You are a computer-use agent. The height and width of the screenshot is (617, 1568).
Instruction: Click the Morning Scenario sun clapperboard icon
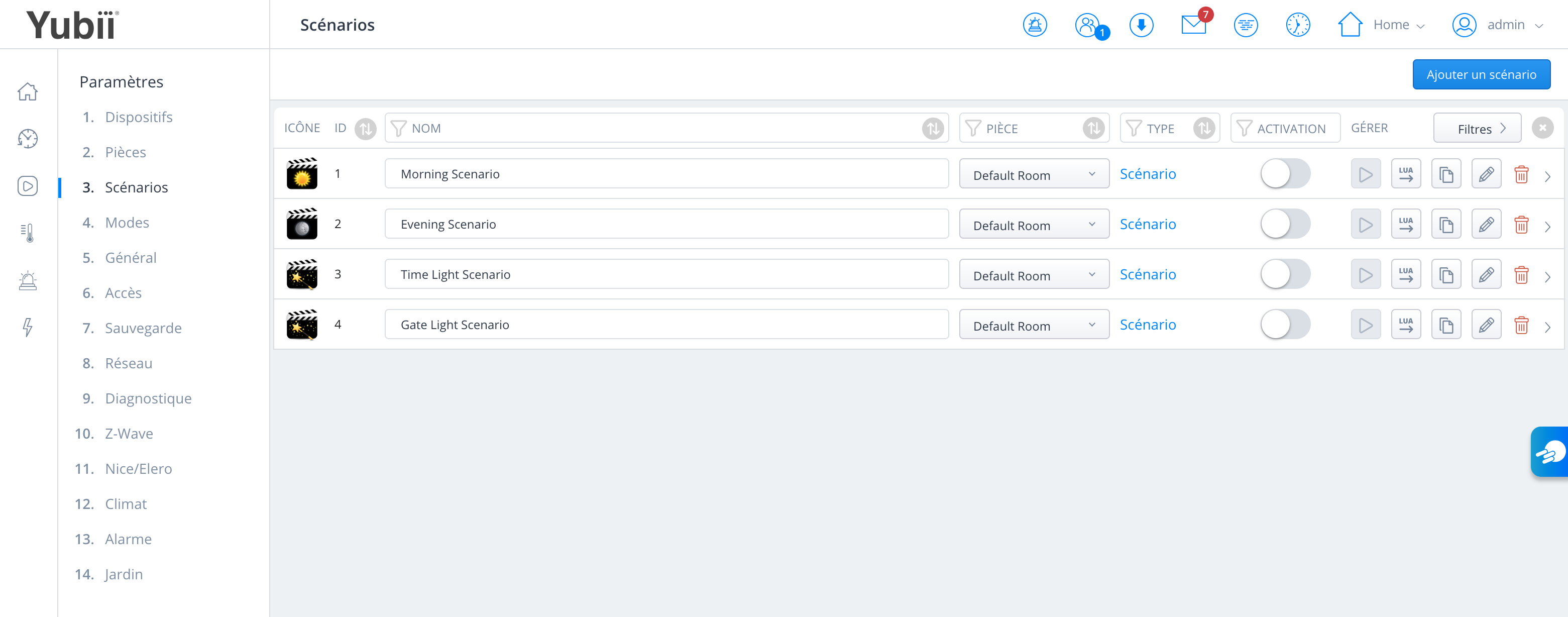(302, 173)
